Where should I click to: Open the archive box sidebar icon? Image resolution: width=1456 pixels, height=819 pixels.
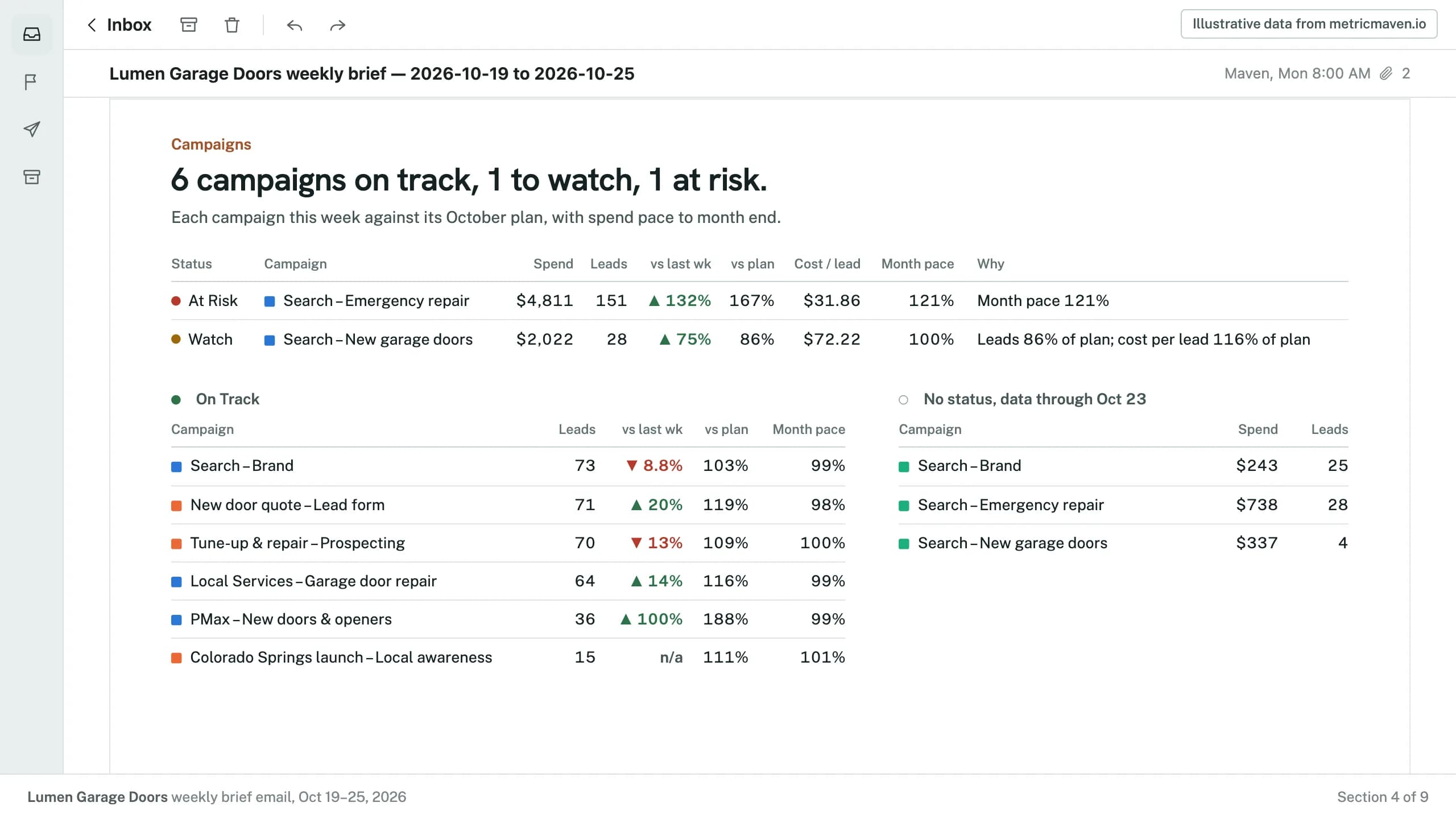click(x=32, y=177)
